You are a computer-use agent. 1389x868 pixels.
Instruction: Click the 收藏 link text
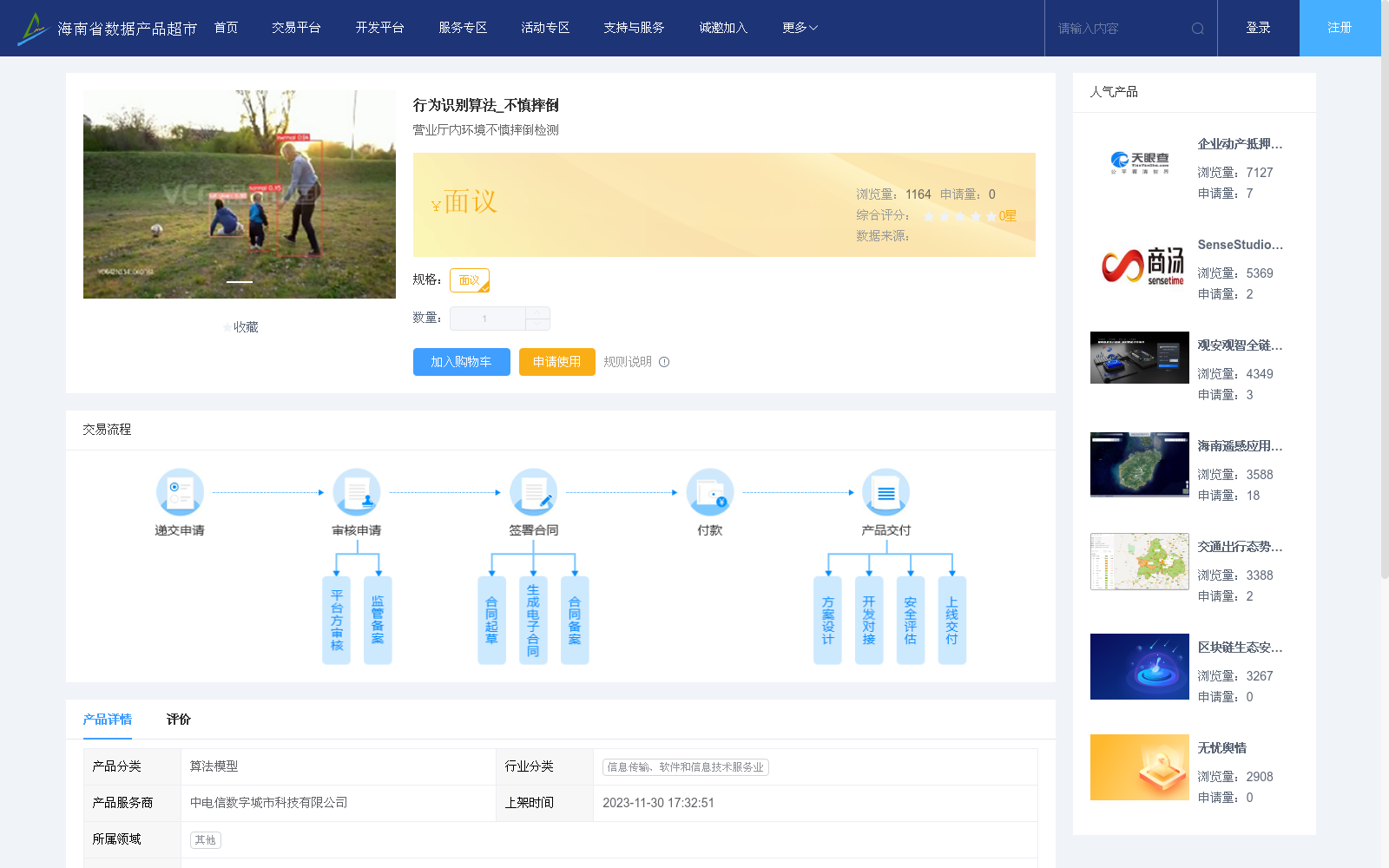(x=247, y=327)
